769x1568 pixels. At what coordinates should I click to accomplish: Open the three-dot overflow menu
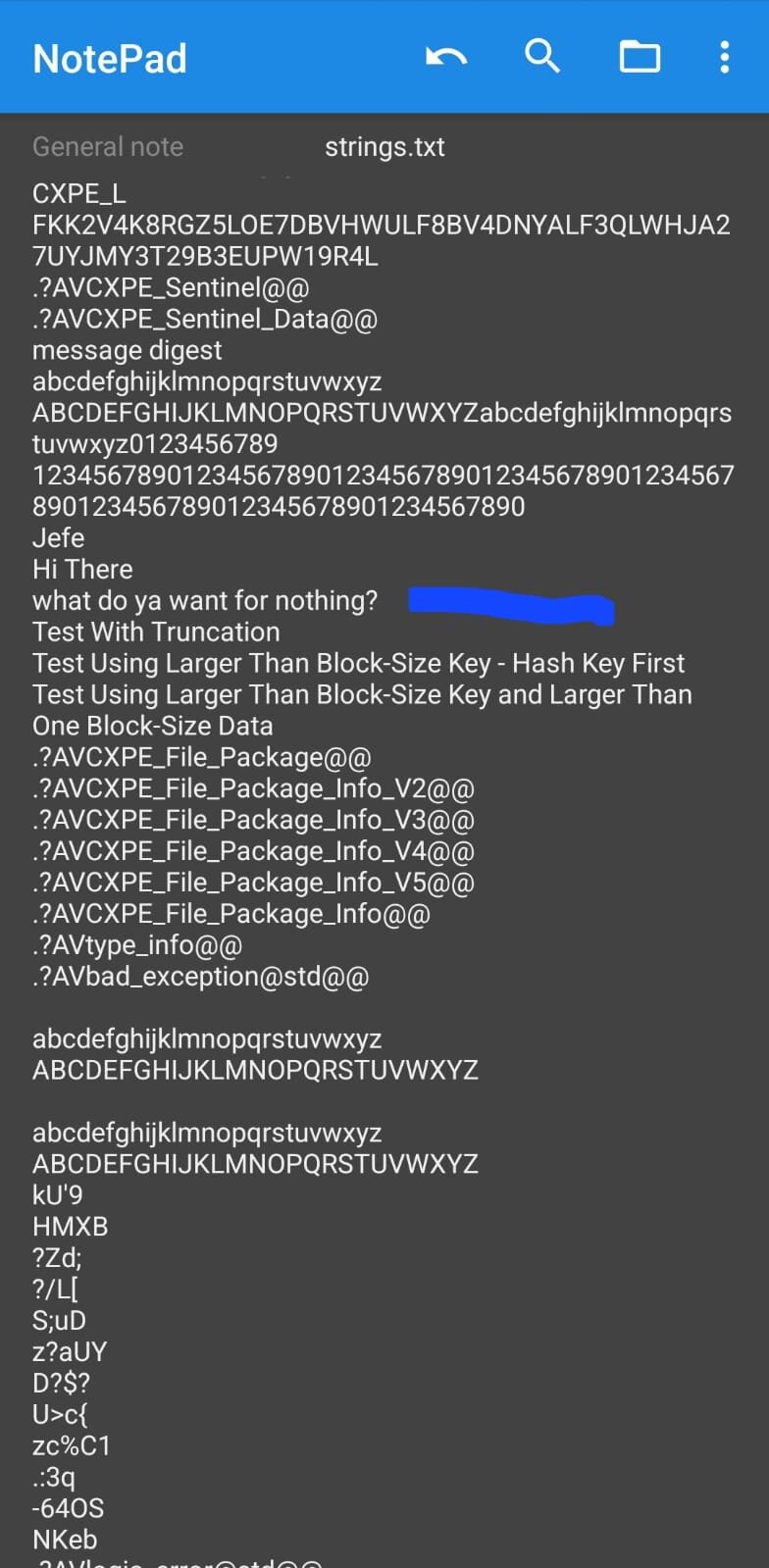coord(724,57)
